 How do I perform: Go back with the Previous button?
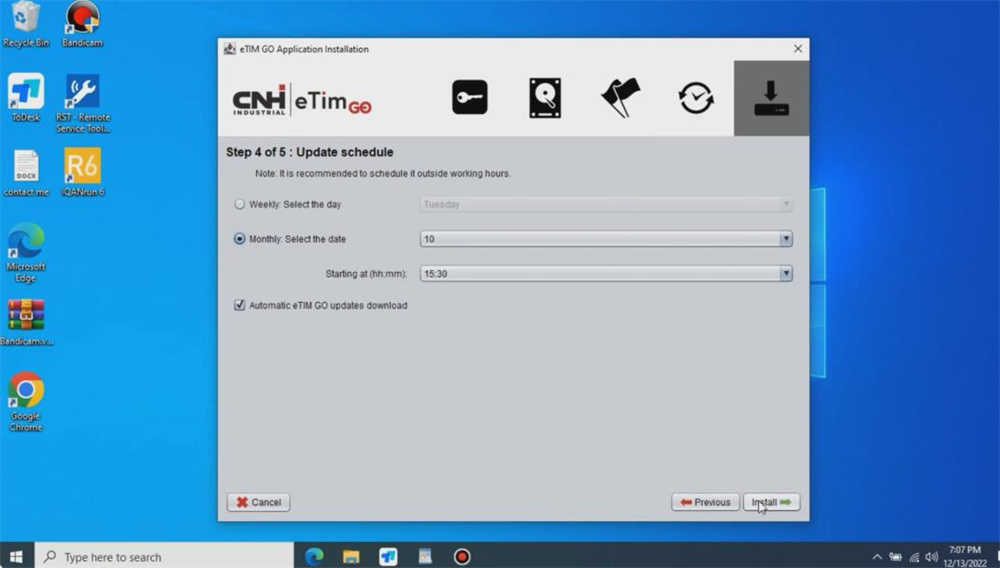coord(705,502)
